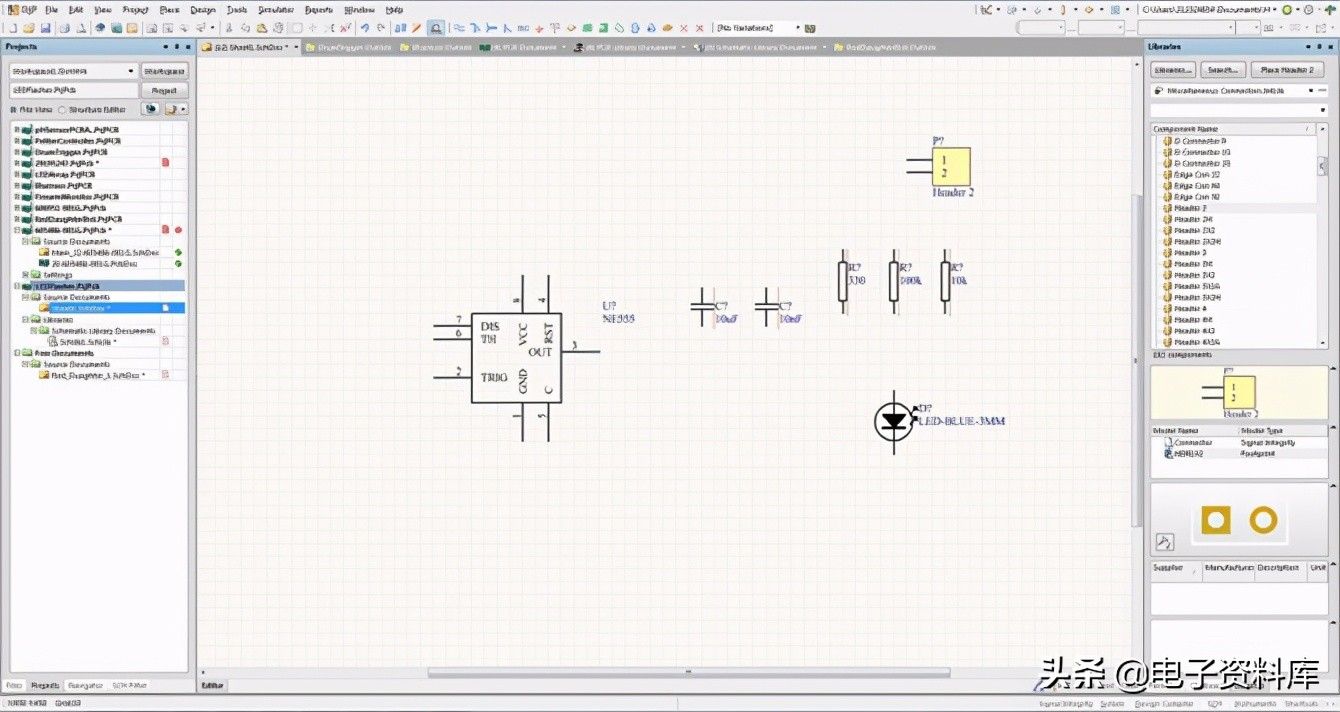Open the Design menu
Image resolution: width=1340 pixels, height=712 pixels.
point(202,8)
